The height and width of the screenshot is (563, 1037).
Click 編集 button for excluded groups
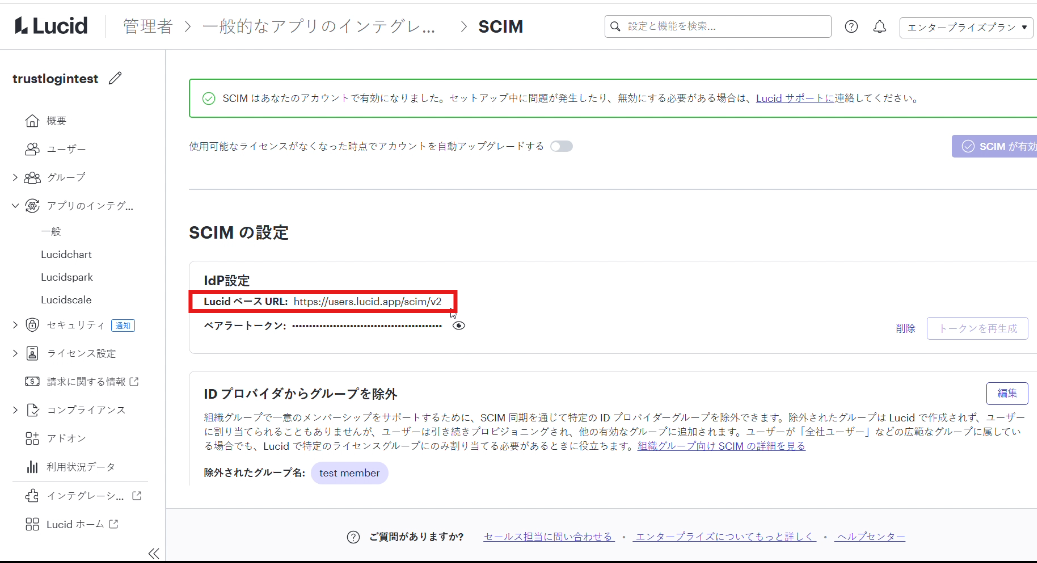(x=1007, y=393)
